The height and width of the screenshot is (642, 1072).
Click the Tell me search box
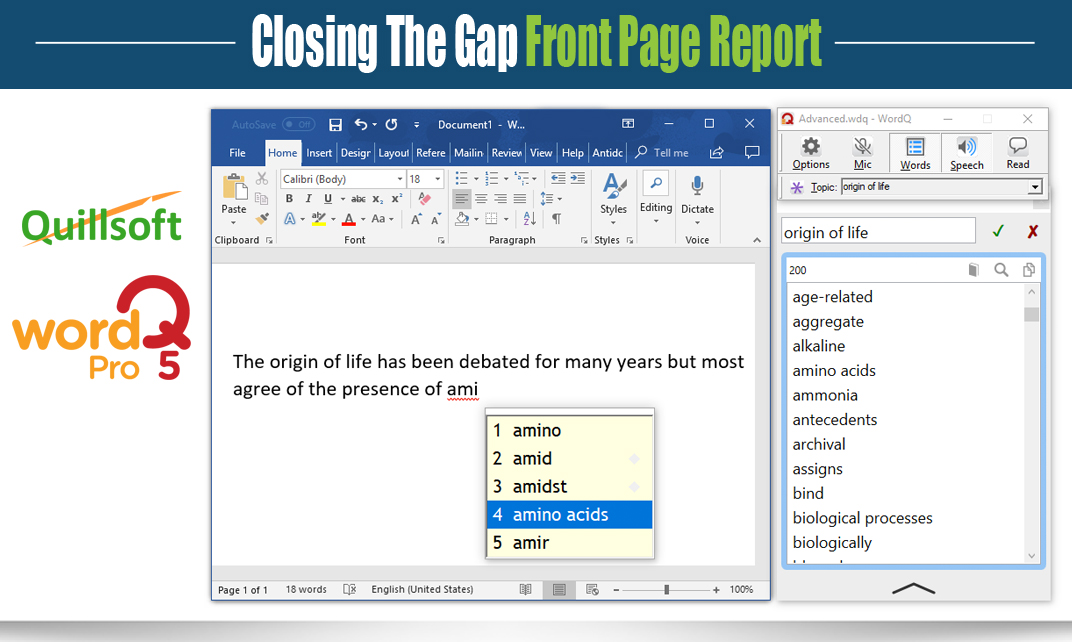[663, 153]
